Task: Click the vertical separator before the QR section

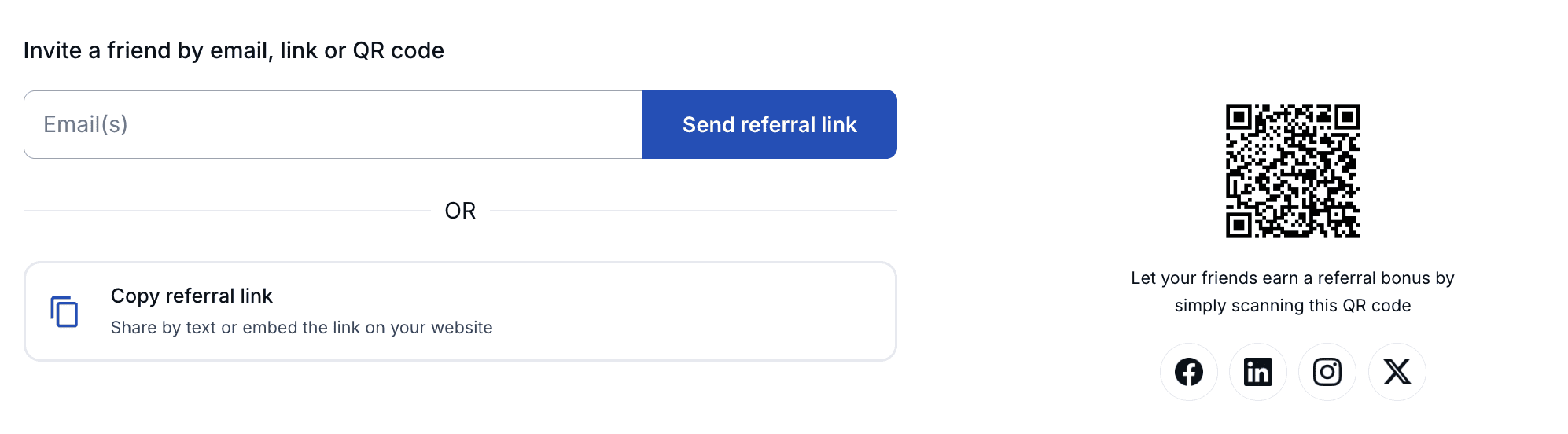Action: [x=1025, y=245]
